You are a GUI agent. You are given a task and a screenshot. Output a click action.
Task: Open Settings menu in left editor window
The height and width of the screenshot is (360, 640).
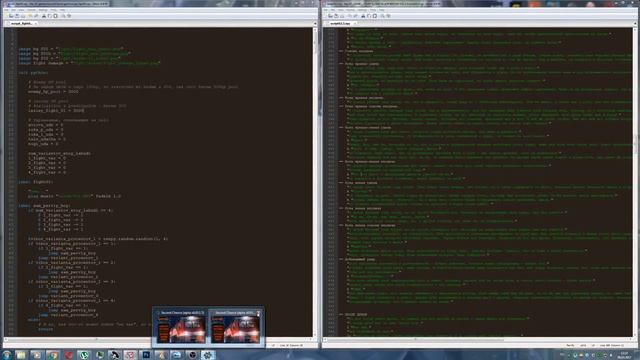click(42, 10)
